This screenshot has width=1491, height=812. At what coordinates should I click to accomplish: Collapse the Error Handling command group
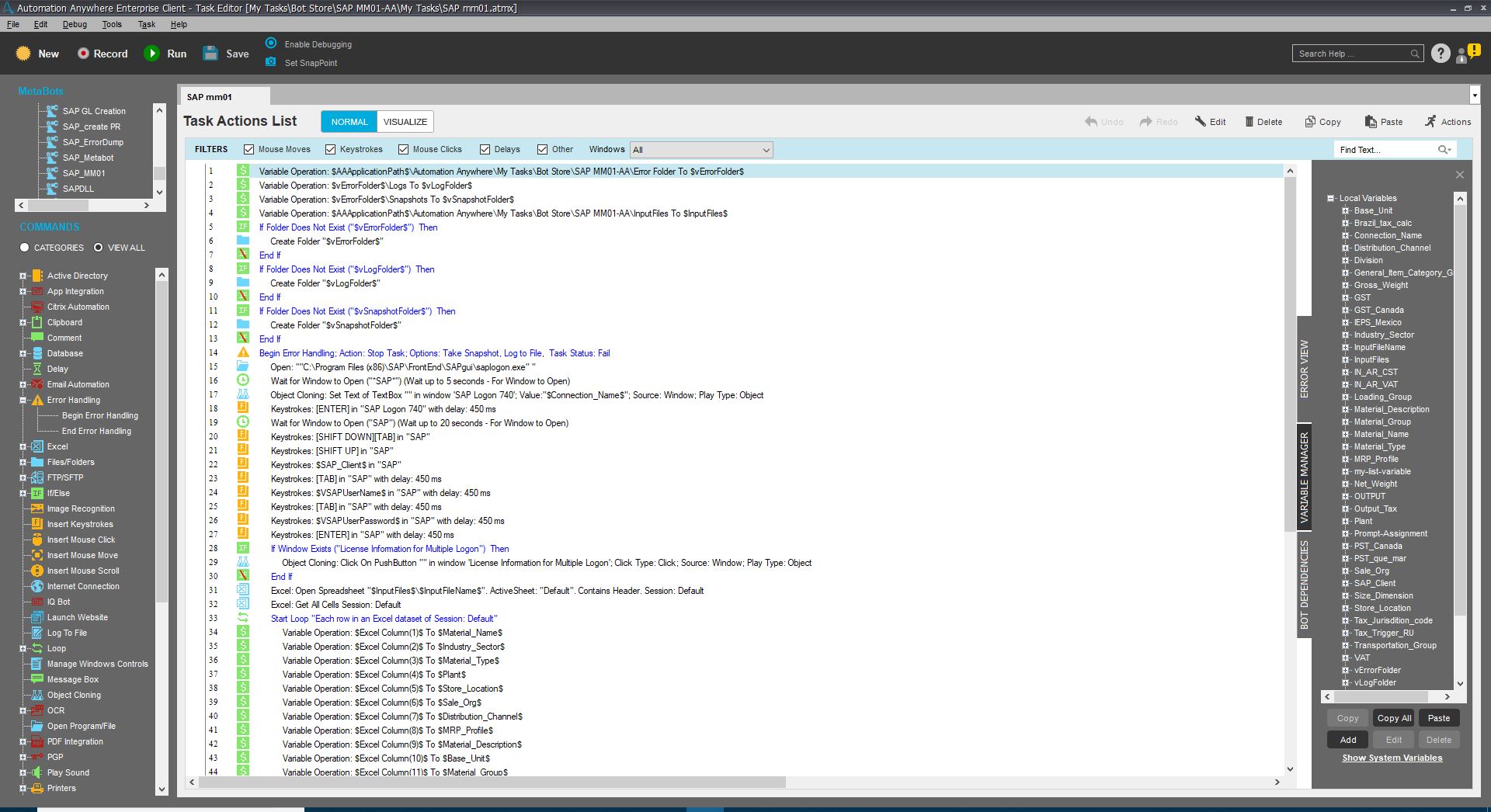tap(23, 400)
